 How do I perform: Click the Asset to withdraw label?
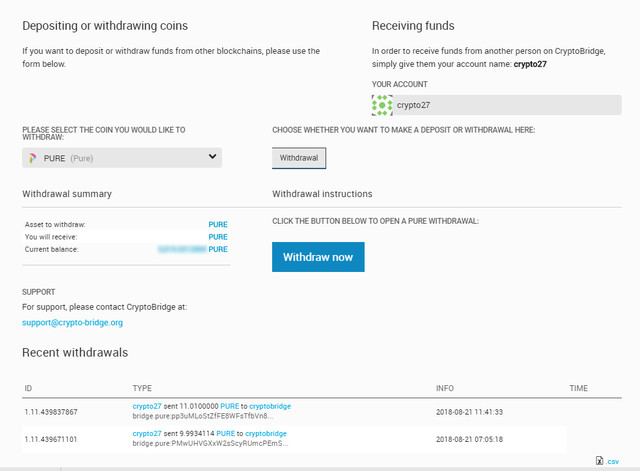tap(55, 224)
